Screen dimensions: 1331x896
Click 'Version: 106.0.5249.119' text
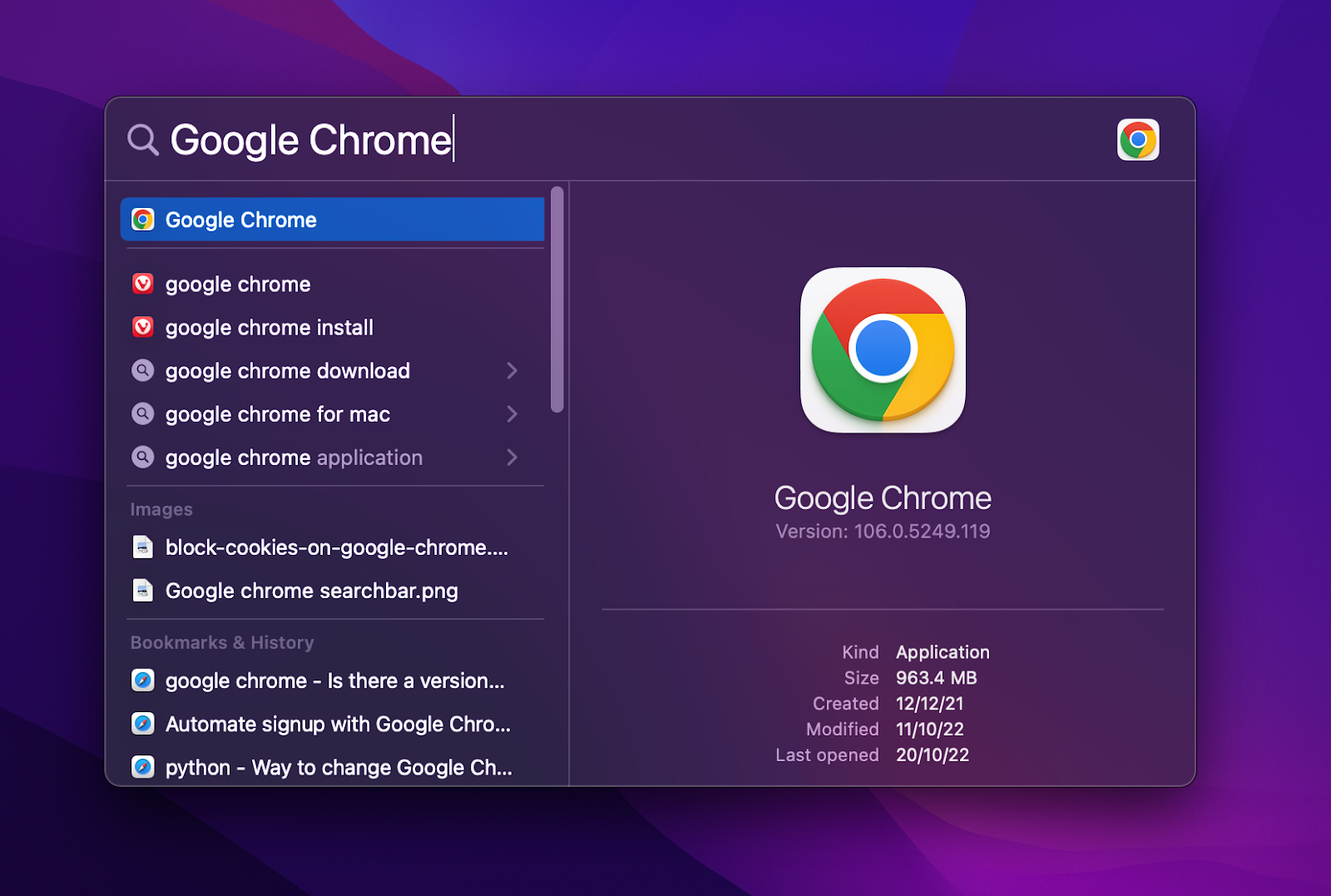[x=883, y=532]
